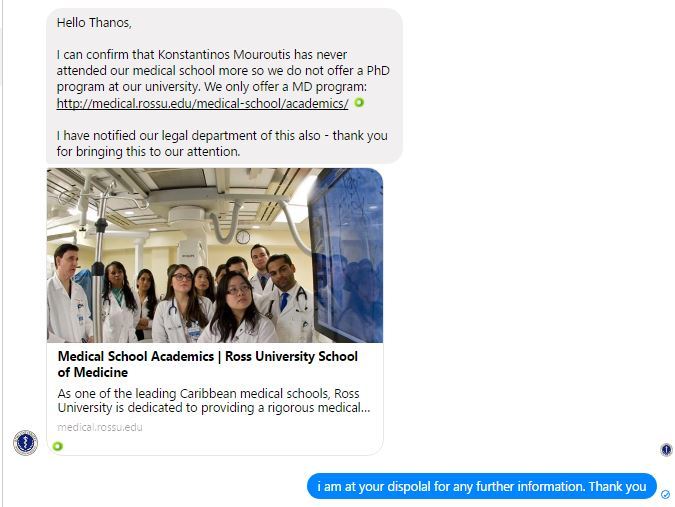Click the gray medical.rossu.edu domain label
This screenshot has width=675, height=507.
(99, 427)
